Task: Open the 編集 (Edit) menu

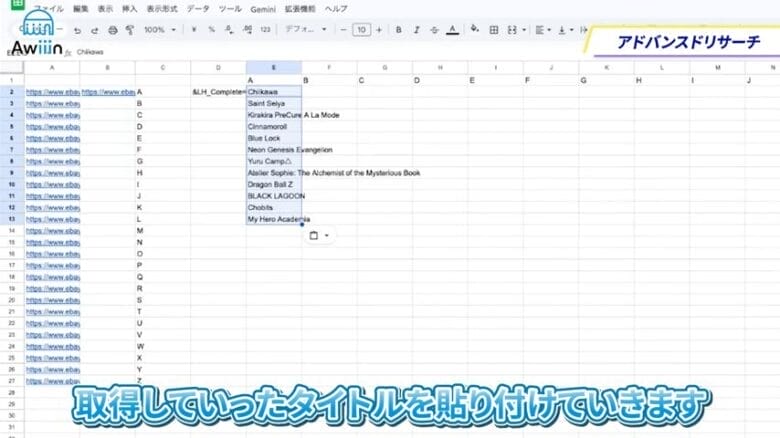Action: pos(80,9)
